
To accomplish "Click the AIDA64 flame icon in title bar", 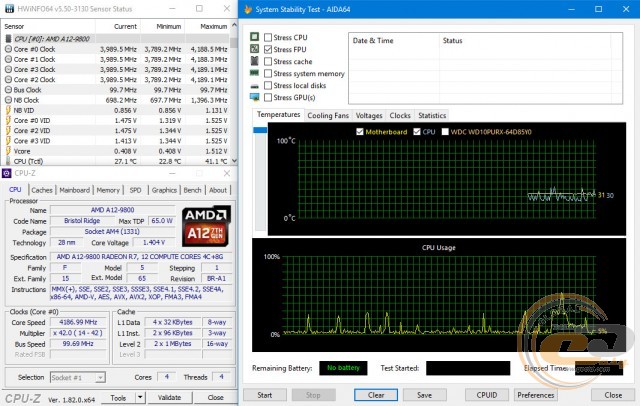I will click(248, 9).
